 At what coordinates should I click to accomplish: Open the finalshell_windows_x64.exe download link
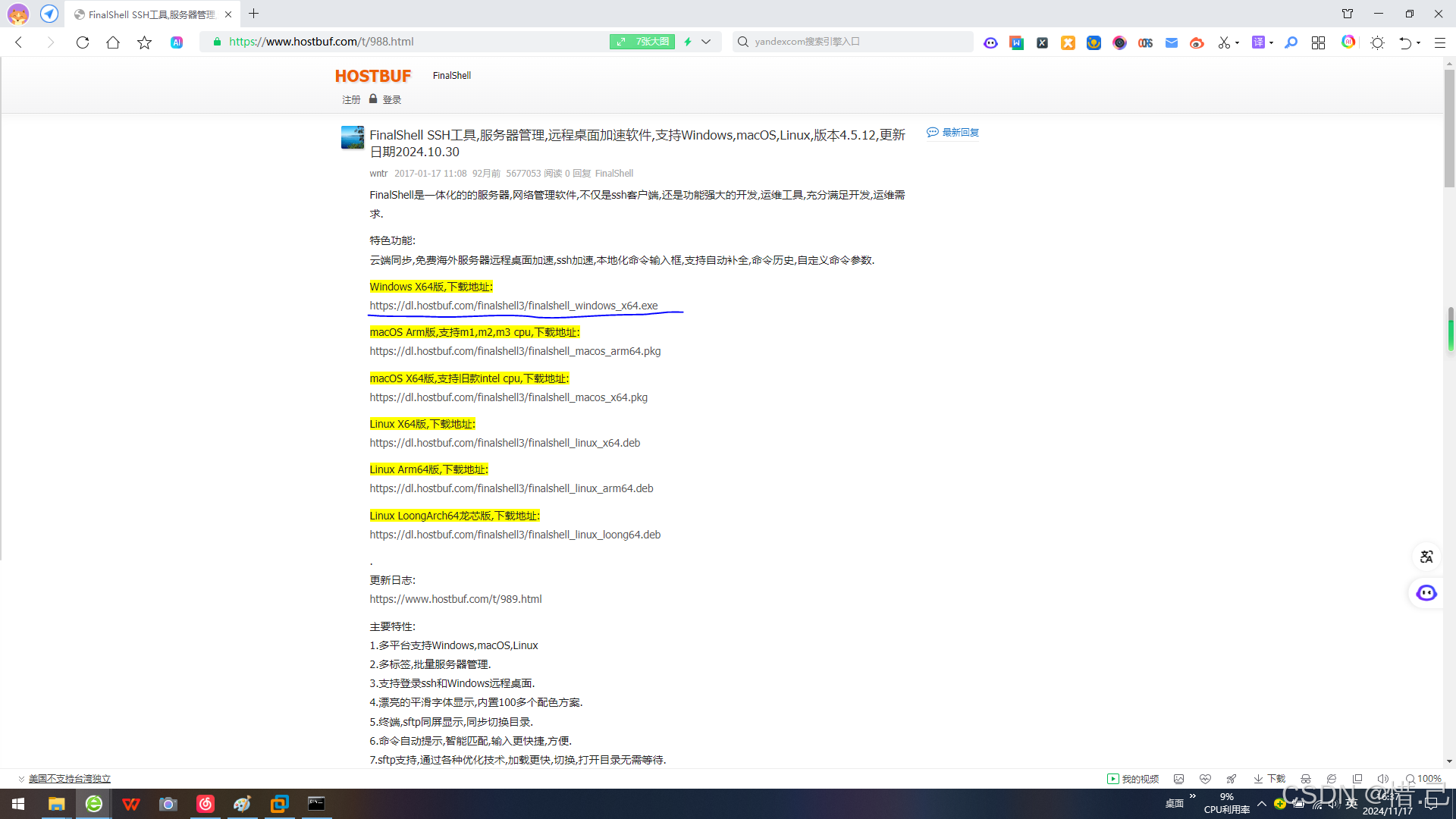point(514,306)
